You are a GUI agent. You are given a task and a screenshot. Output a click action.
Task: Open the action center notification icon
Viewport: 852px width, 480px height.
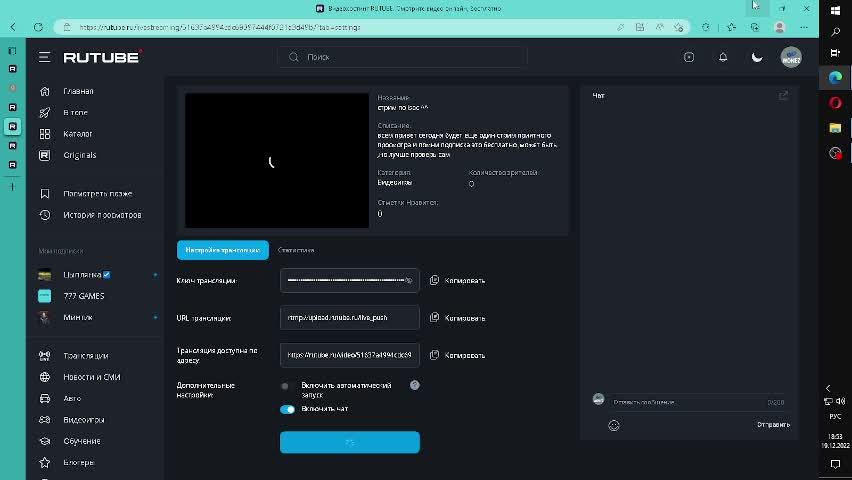(x=835, y=464)
